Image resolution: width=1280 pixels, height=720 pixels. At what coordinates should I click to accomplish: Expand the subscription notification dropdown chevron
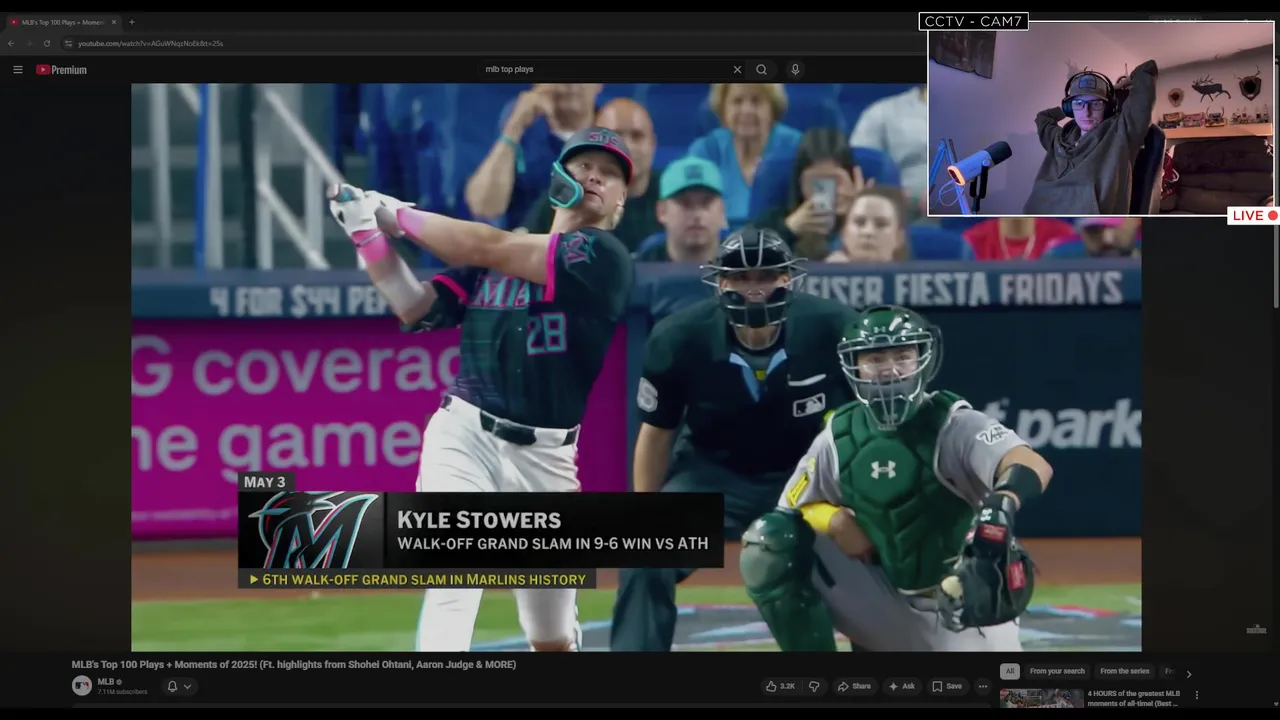187,686
